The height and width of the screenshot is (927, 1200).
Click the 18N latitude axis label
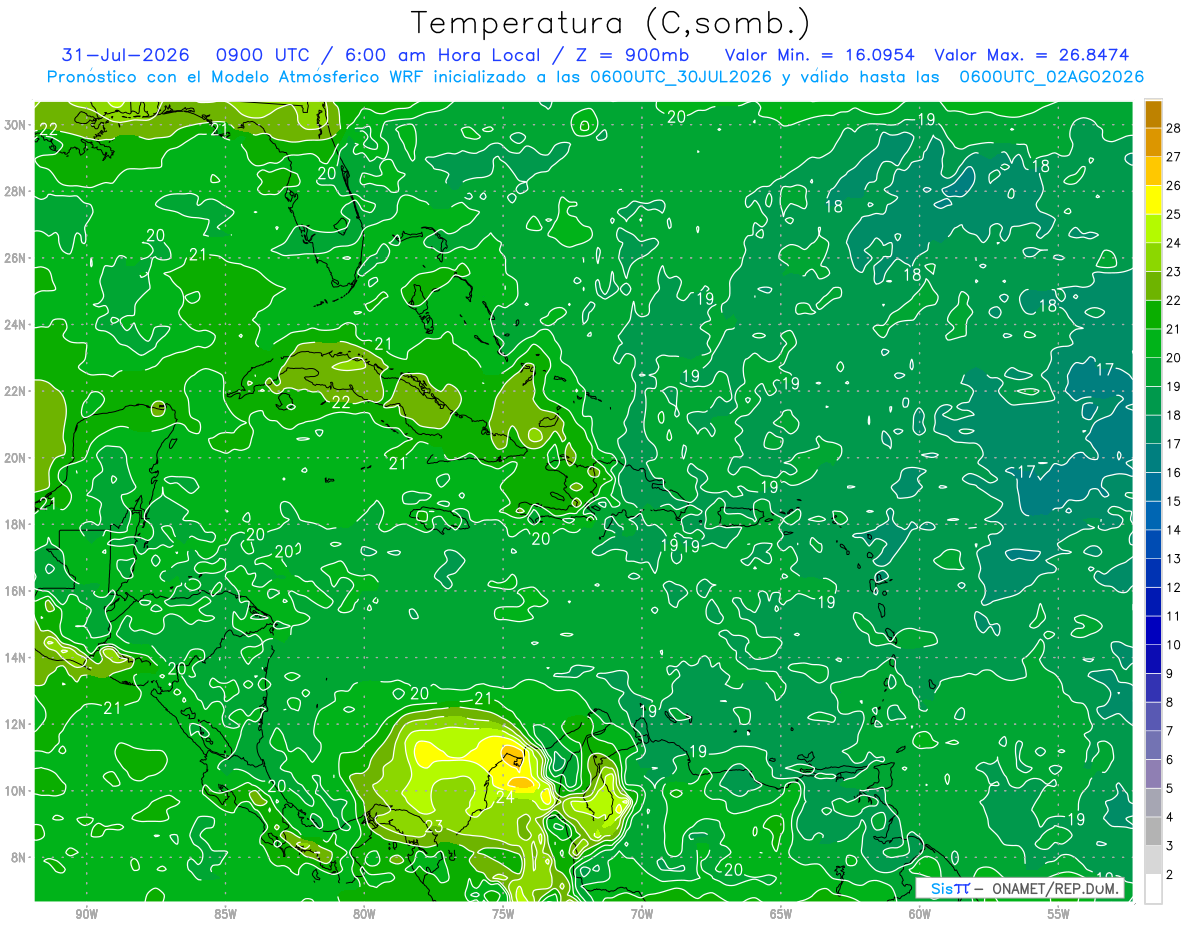coord(17,524)
